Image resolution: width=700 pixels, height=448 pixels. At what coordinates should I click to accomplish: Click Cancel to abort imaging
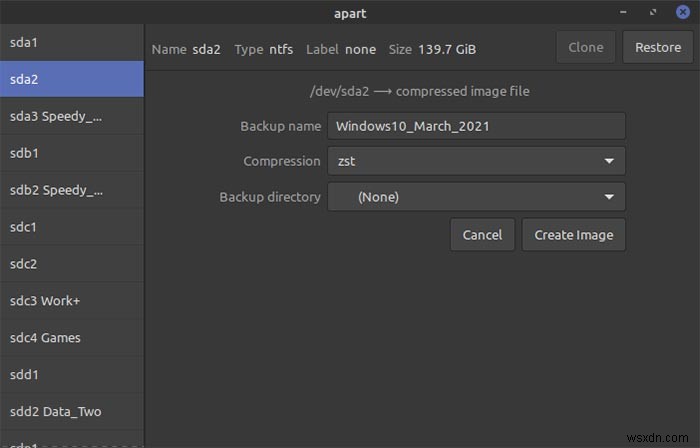482,235
